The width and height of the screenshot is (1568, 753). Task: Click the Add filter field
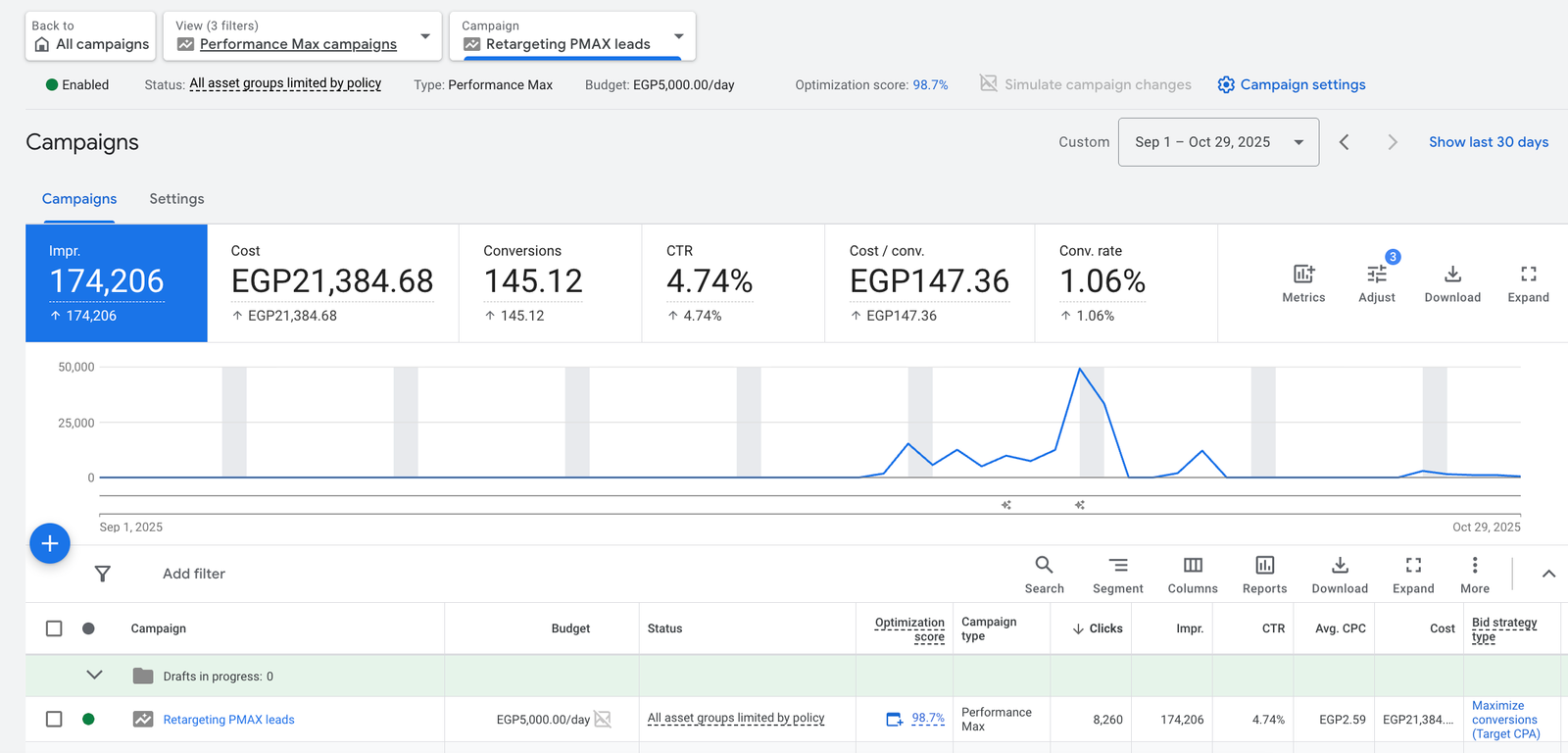tap(194, 574)
